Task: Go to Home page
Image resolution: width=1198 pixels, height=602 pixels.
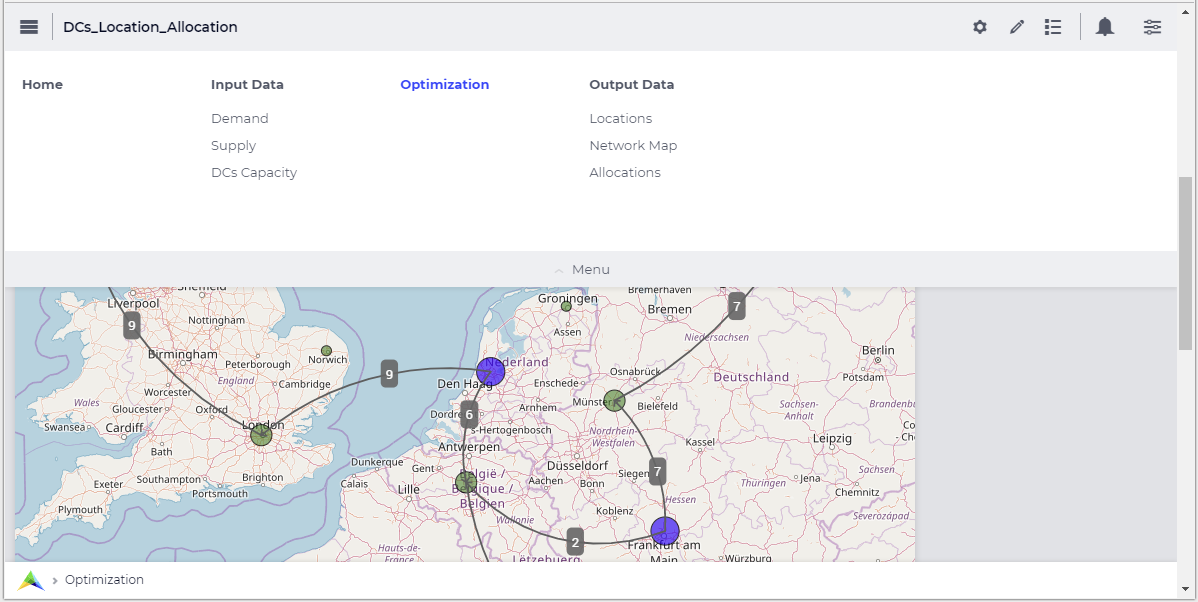Action: tap(42, 85)
